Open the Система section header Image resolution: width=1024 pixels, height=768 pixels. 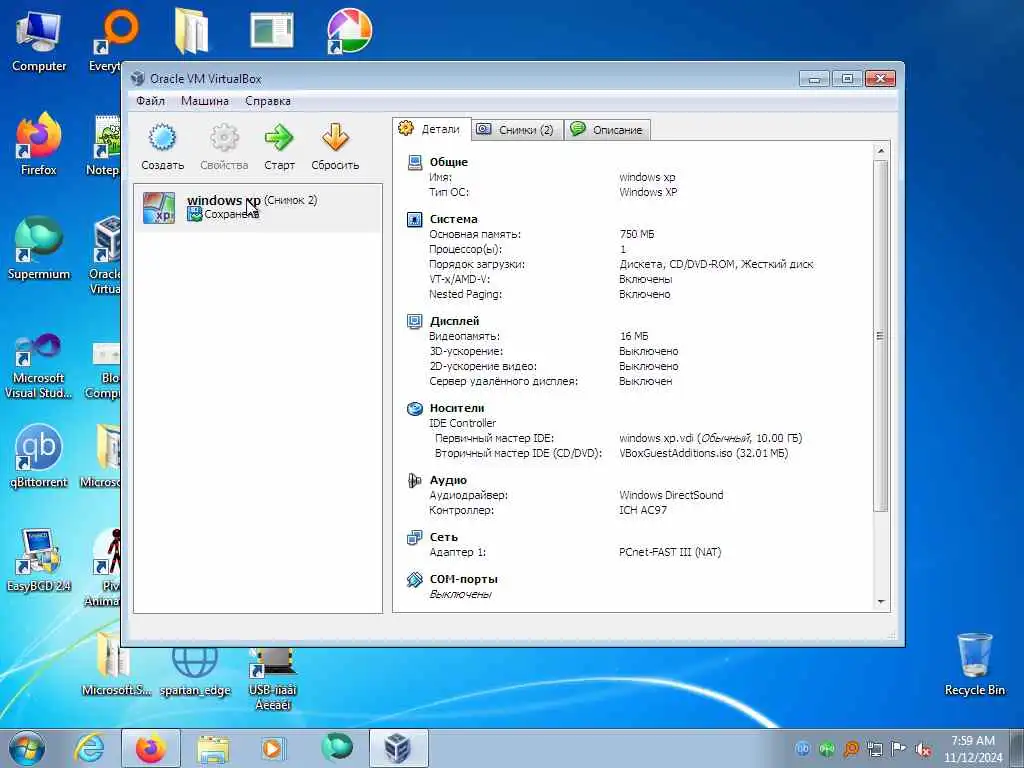[x=453, y=219]
